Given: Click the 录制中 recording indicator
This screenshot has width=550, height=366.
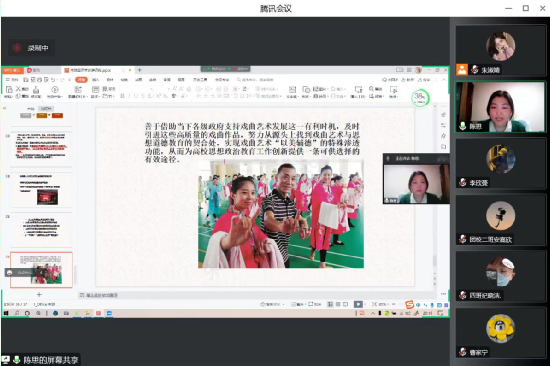Looking at the screenshot, I should click(x=31, y=48).
